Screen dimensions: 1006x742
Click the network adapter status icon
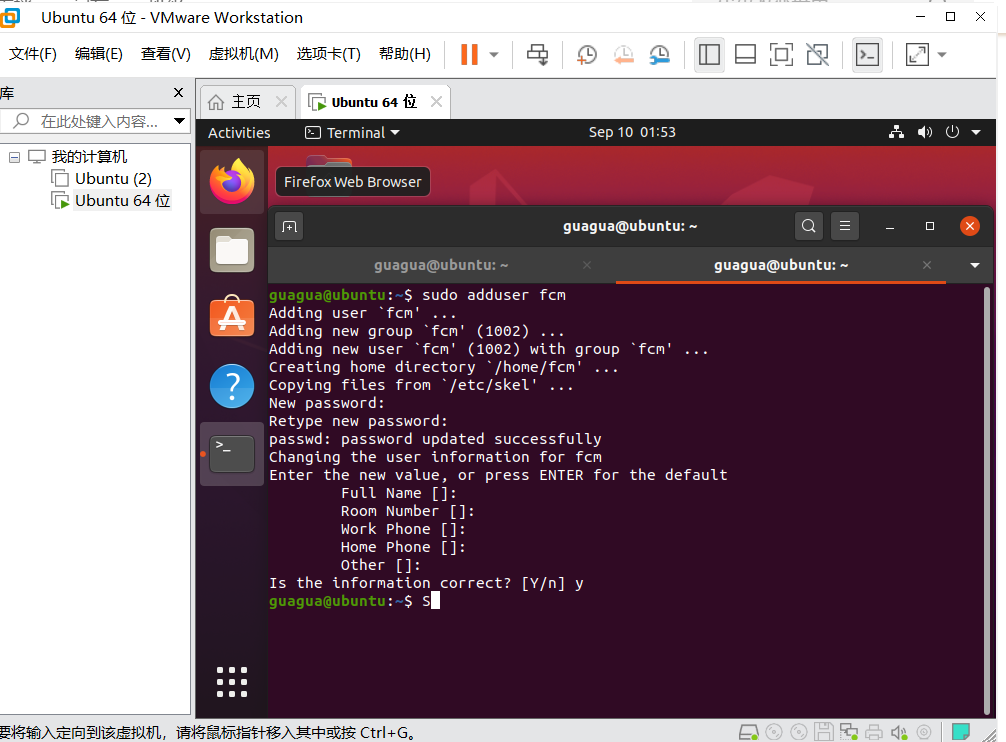tap(849, 732)
